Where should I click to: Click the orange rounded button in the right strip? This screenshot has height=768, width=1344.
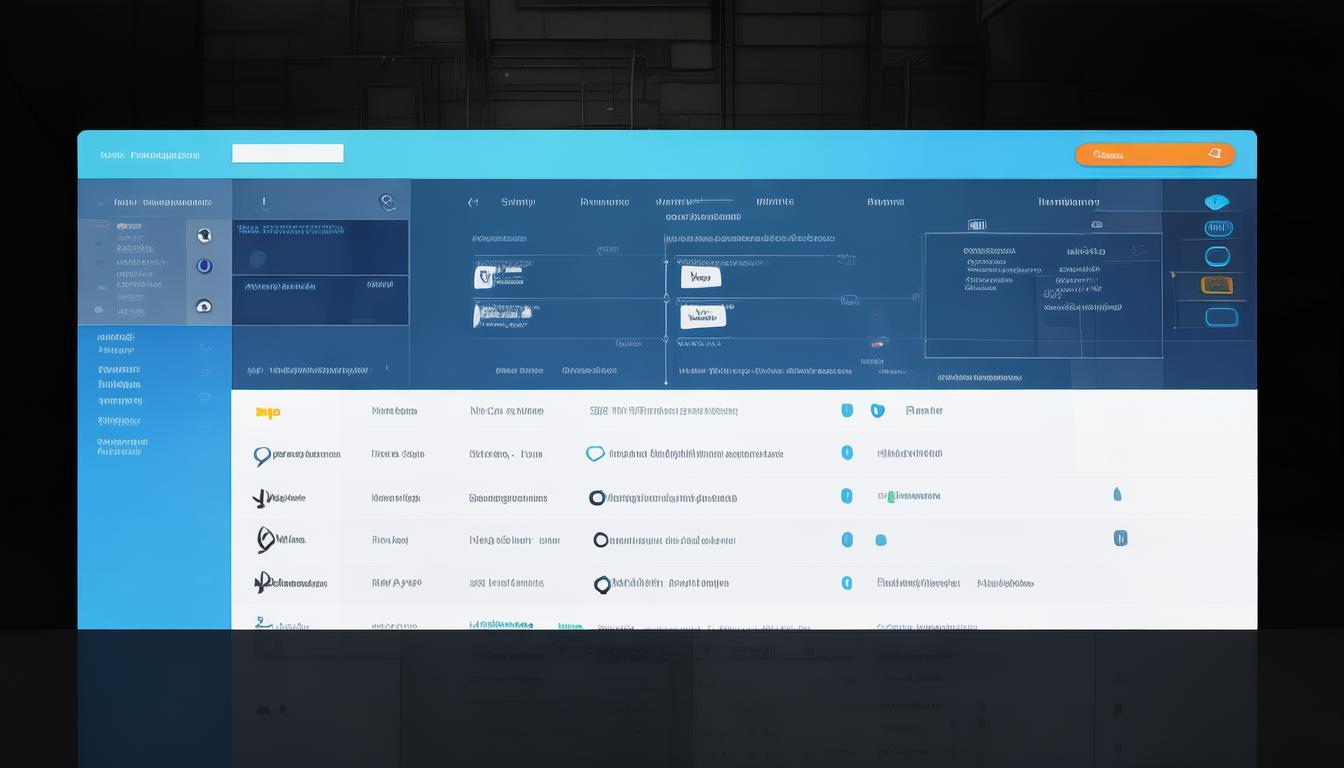[x=1217, y=285]
